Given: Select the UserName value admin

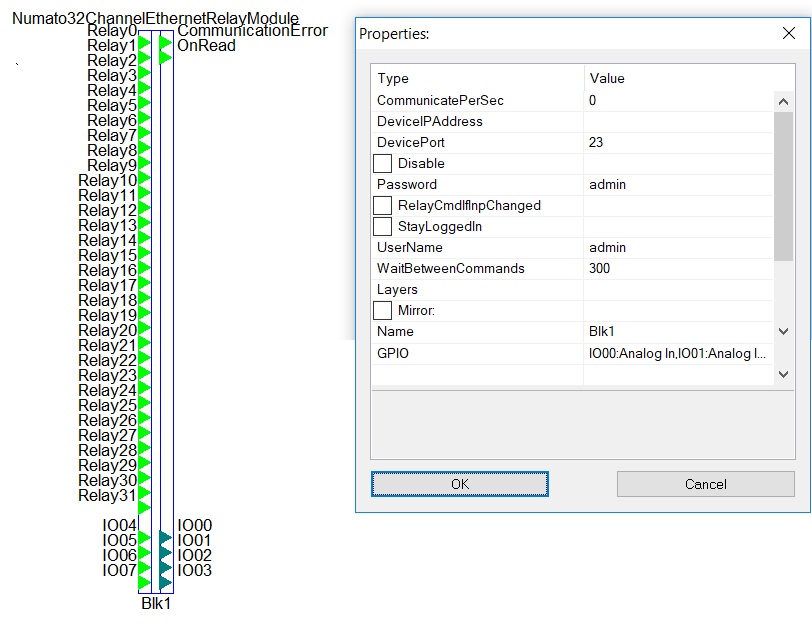Looking at the screenshot, I should click(678, 247).
